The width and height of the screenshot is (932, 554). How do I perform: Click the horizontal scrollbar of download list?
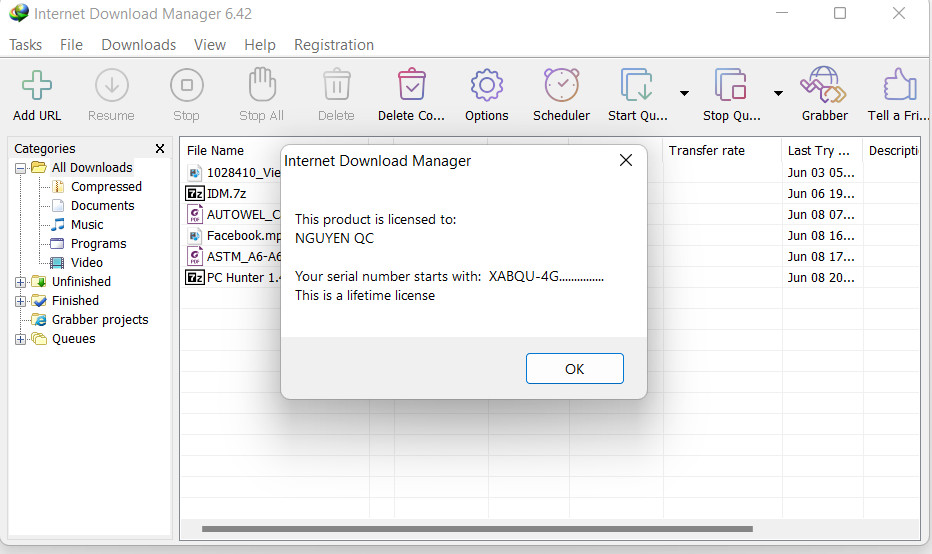(x=477, y=528)
